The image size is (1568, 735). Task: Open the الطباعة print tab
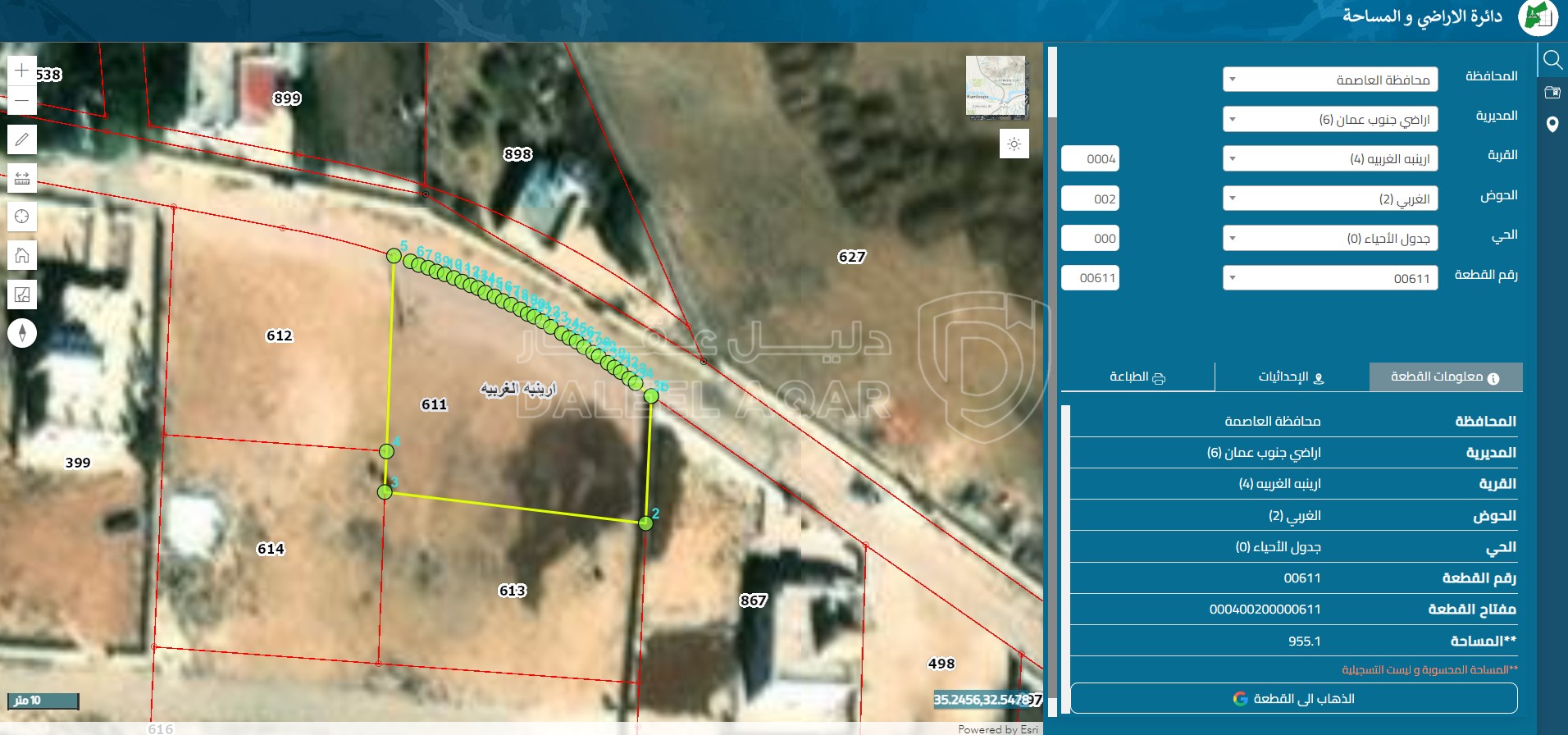tap(1137, 377)
